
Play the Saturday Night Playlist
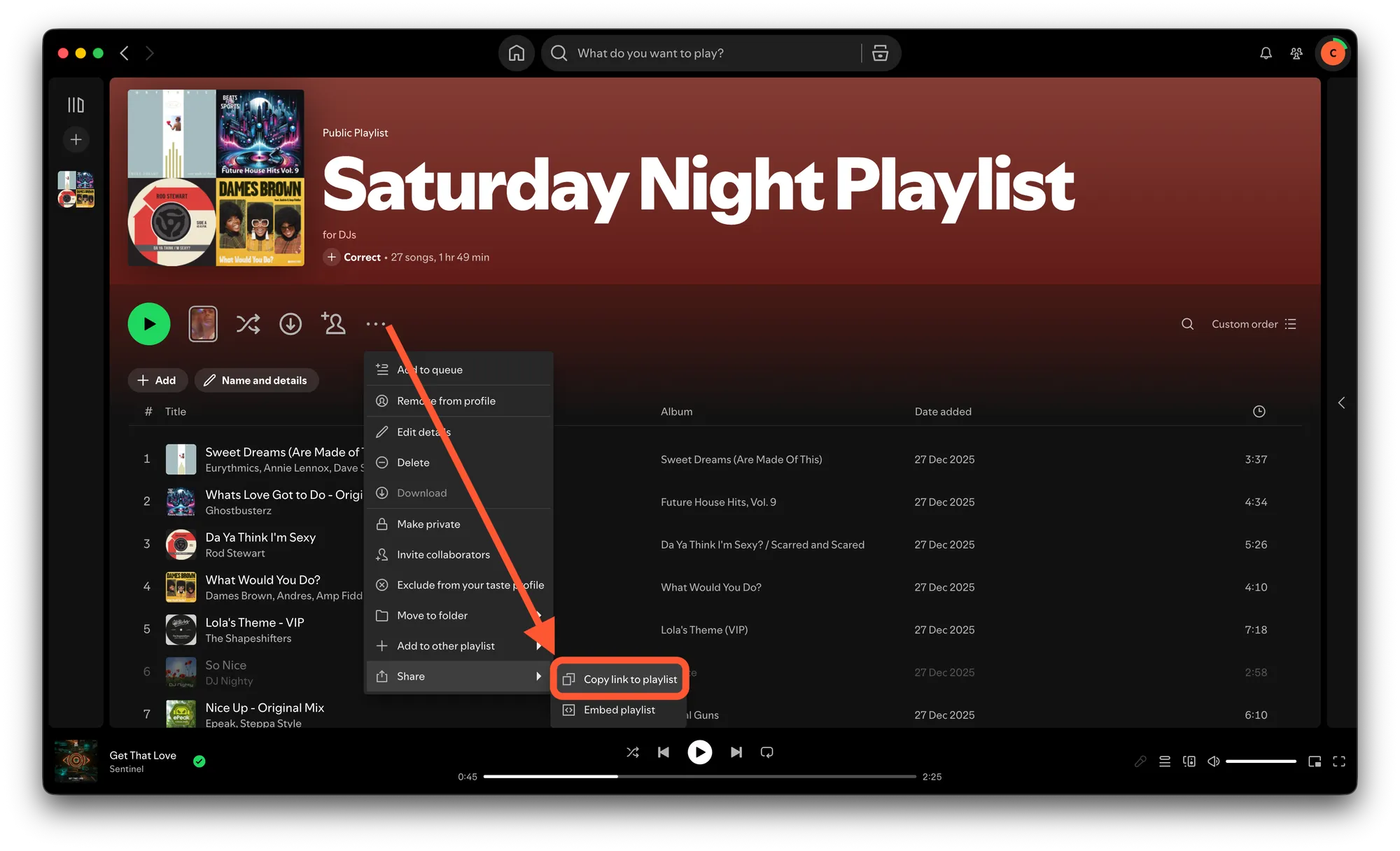tap(149, 324)
